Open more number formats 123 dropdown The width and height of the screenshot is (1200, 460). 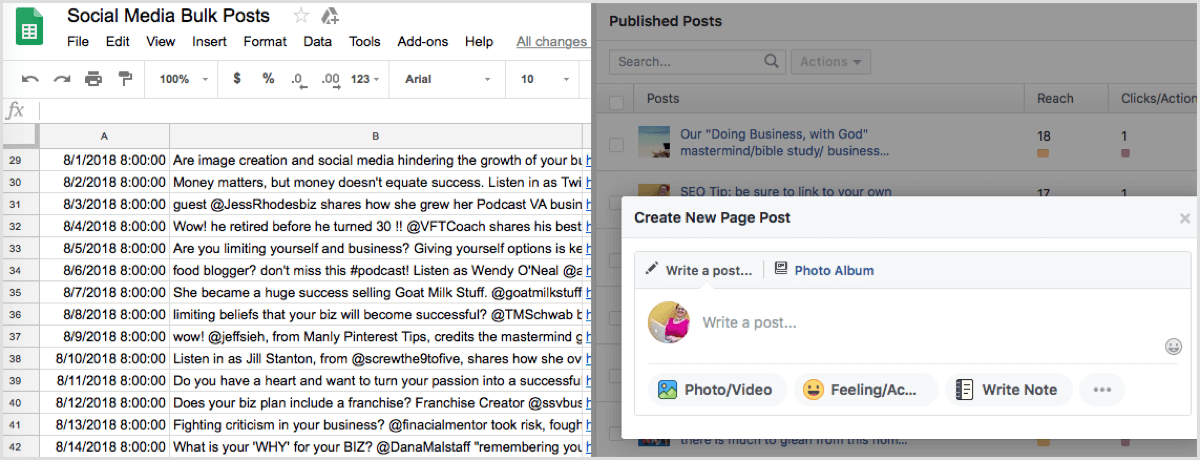[367, 79]
